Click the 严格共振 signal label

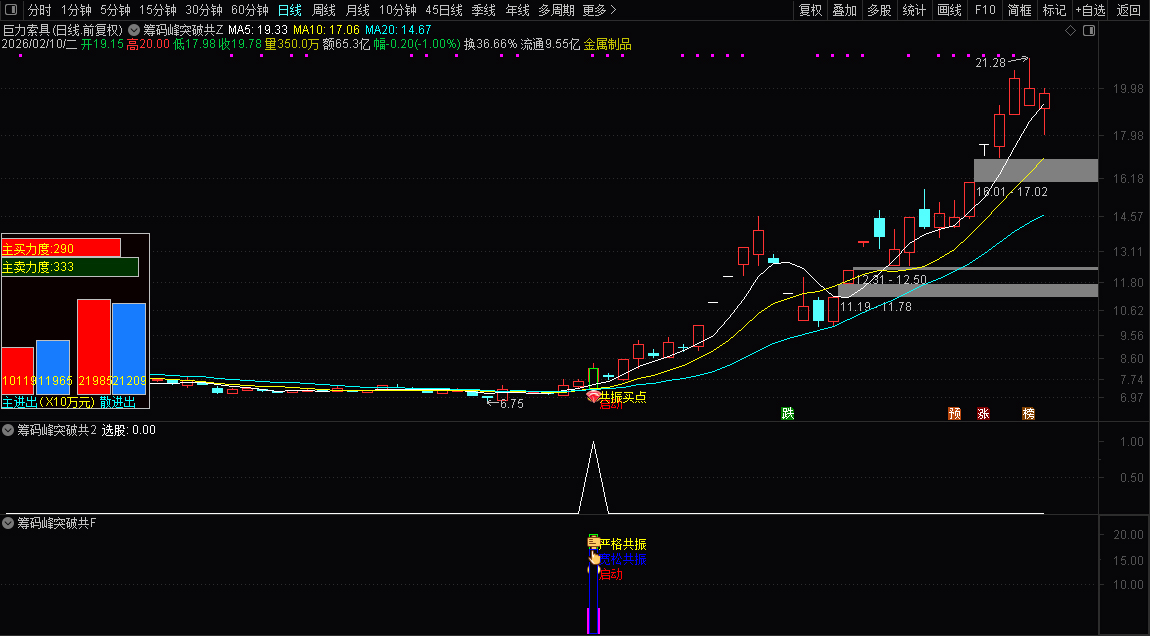[623, 544]
